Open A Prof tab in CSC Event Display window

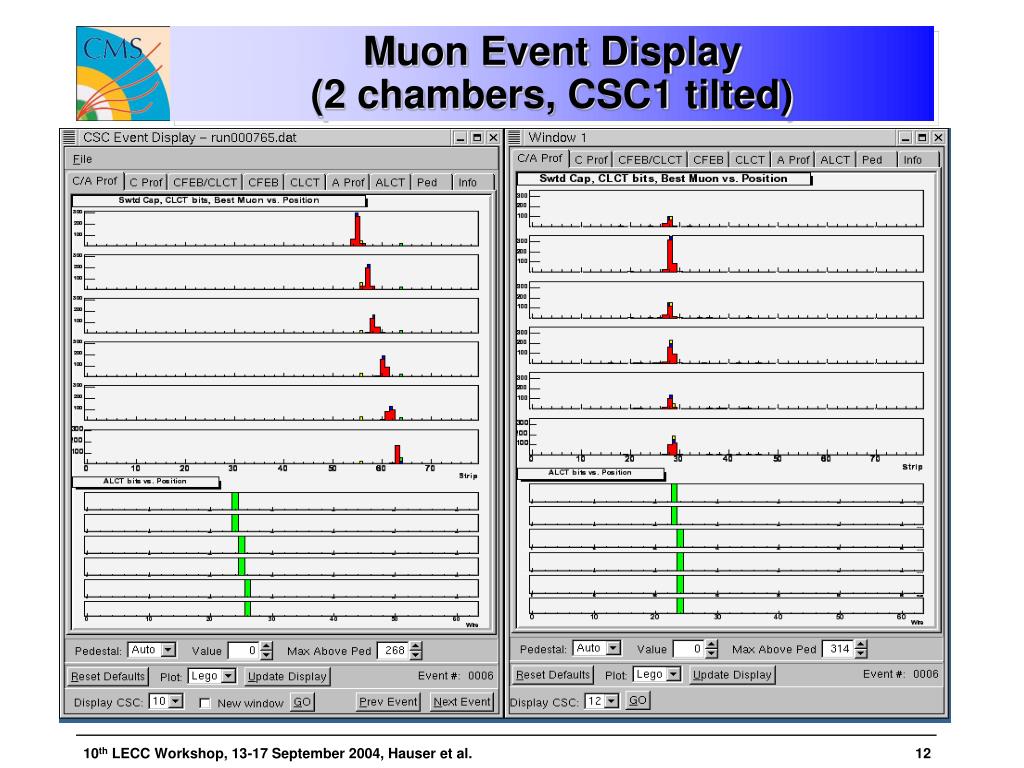click(347, 182)
